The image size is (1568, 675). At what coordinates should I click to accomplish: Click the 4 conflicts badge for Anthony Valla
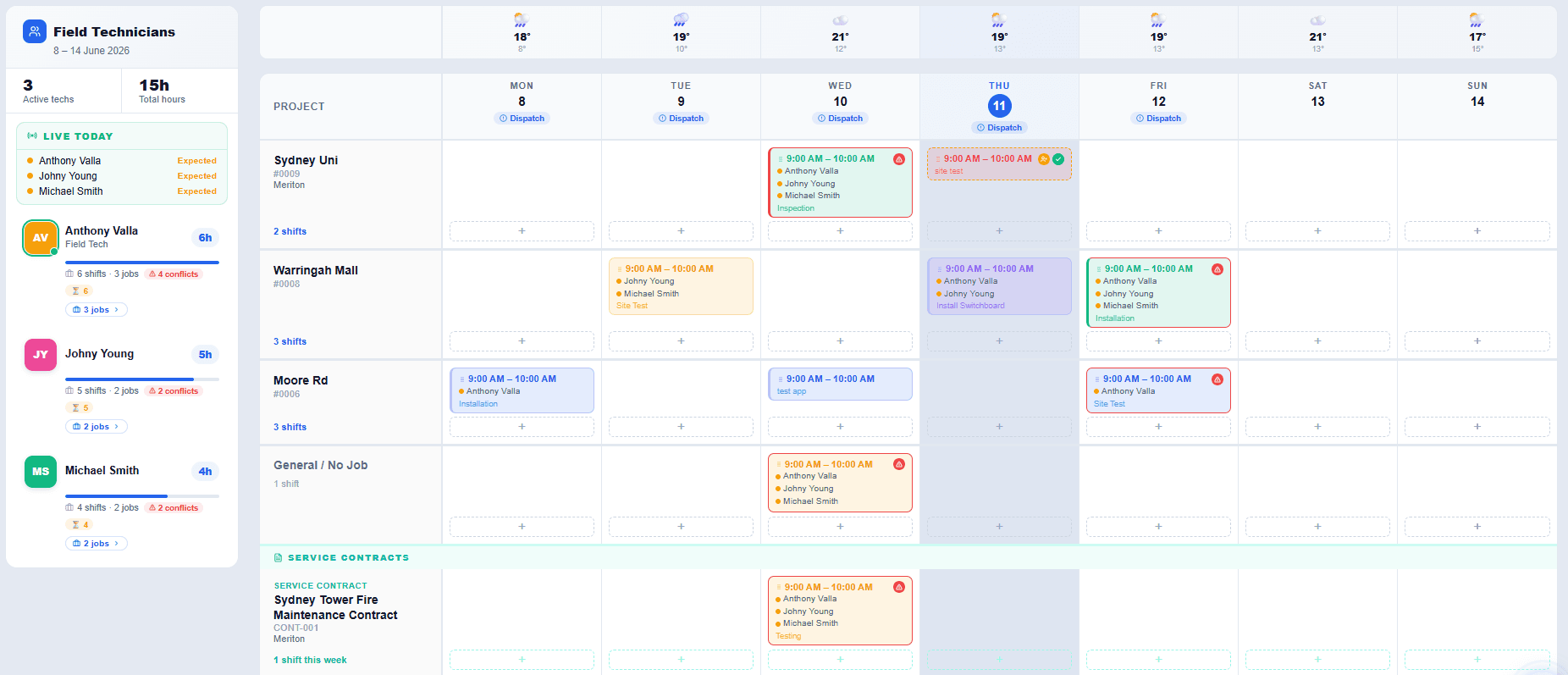pyautogui.click(x=174, y=274)
